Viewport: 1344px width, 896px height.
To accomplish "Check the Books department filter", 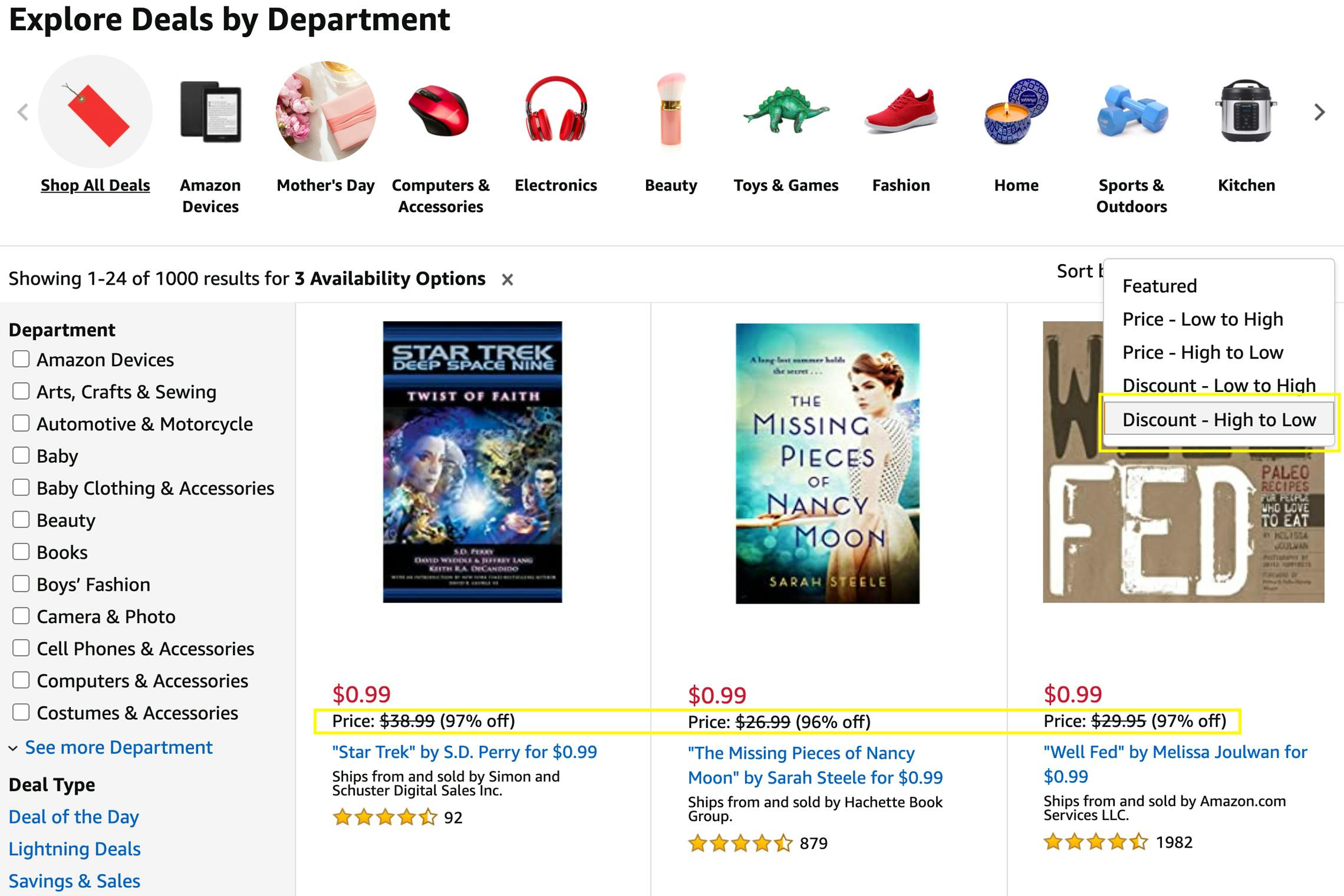I will (21, 551).
